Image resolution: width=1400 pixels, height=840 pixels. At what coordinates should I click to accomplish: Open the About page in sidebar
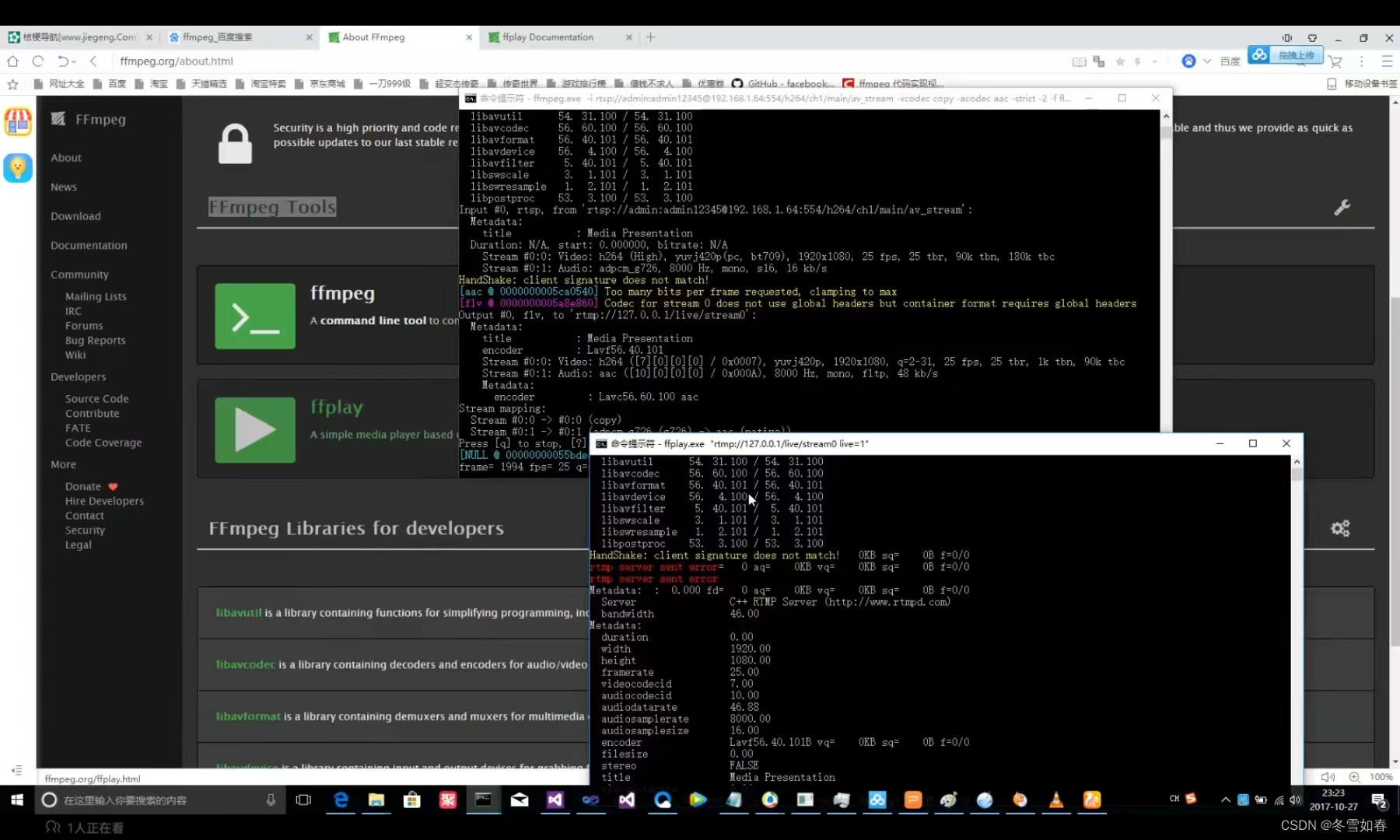(x=66, y=158)
